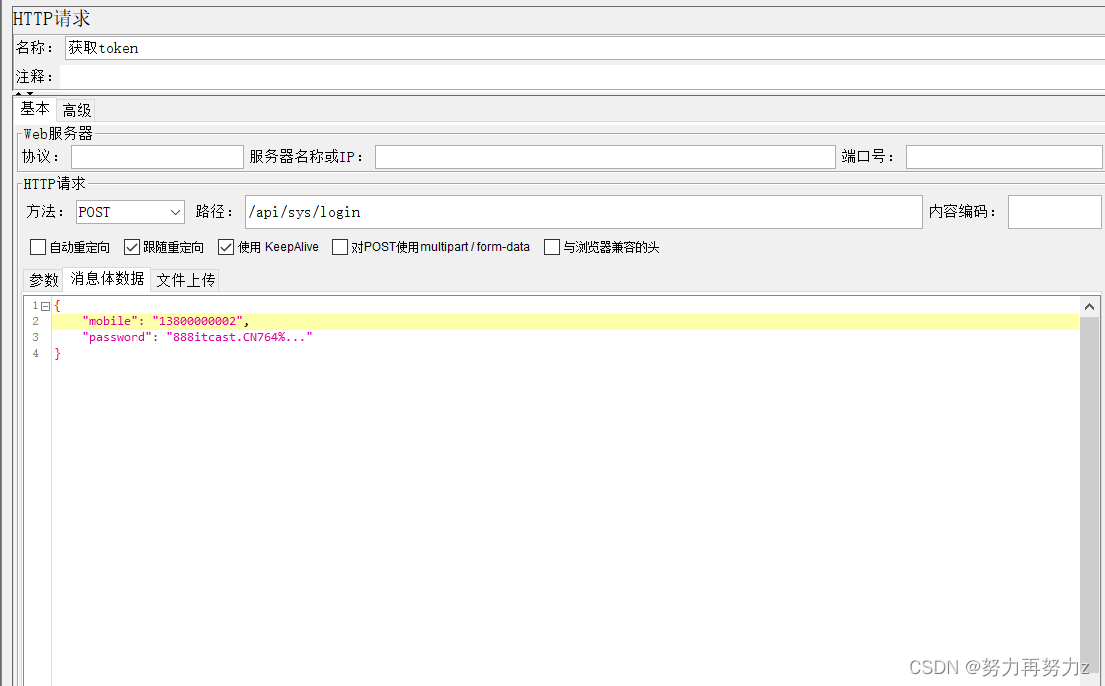The width and height of the screenshot is (1105, 686).
Task: Click the 服务器名称或IP field
Action: click(600, 156)
